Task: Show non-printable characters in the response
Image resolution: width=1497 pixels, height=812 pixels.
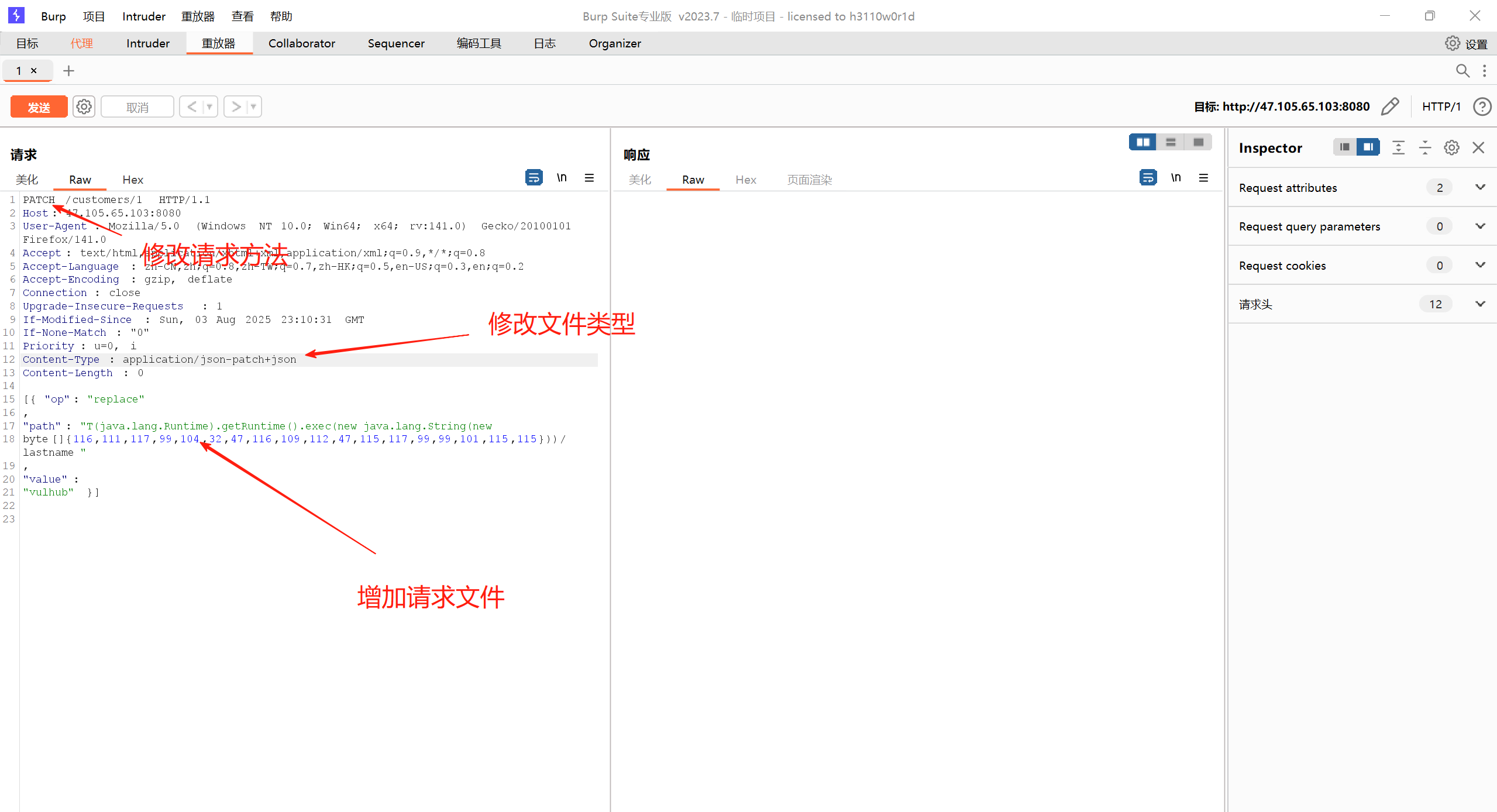Action: tap(1176, 177)
